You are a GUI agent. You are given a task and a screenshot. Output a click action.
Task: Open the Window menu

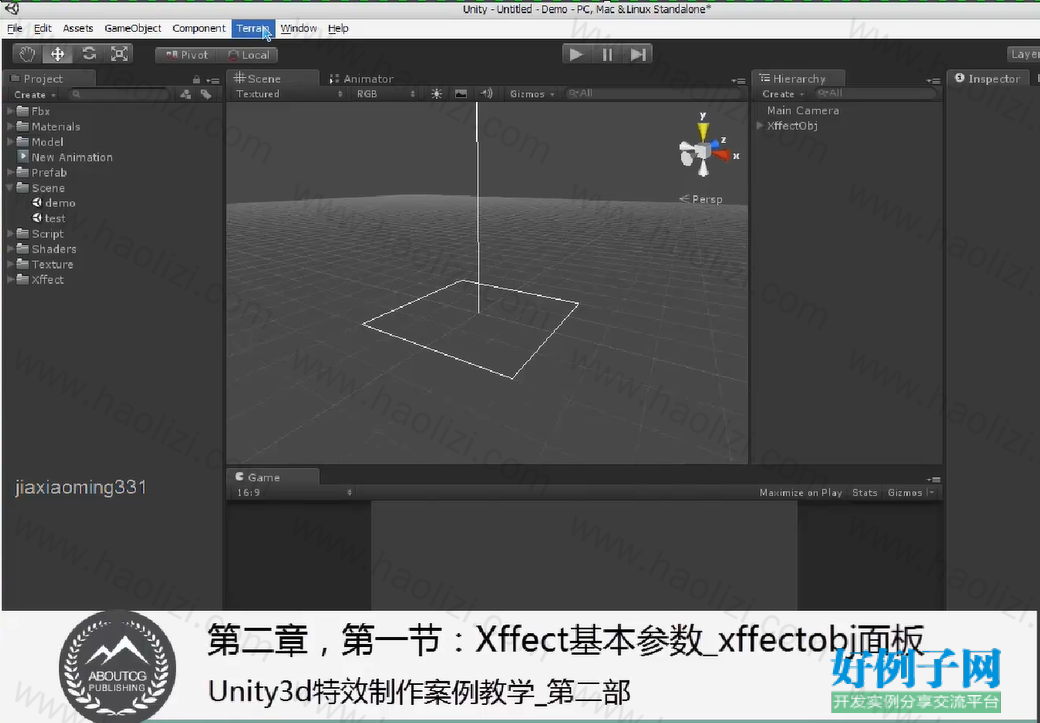tap(298, 29)
